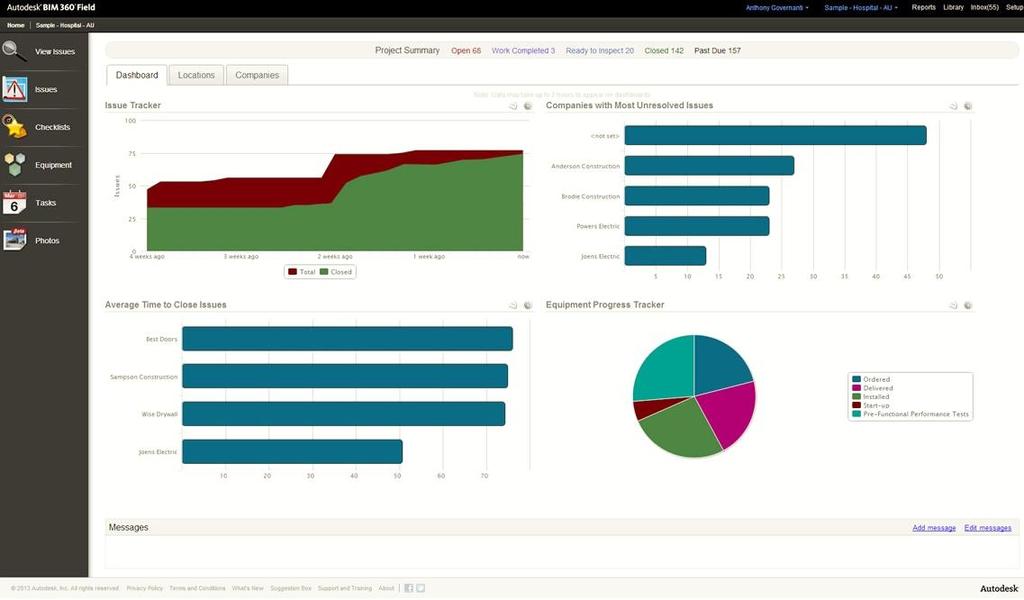Click the Brodie Construction bar in the chart

pyautogui.click(x=697, y=196)
